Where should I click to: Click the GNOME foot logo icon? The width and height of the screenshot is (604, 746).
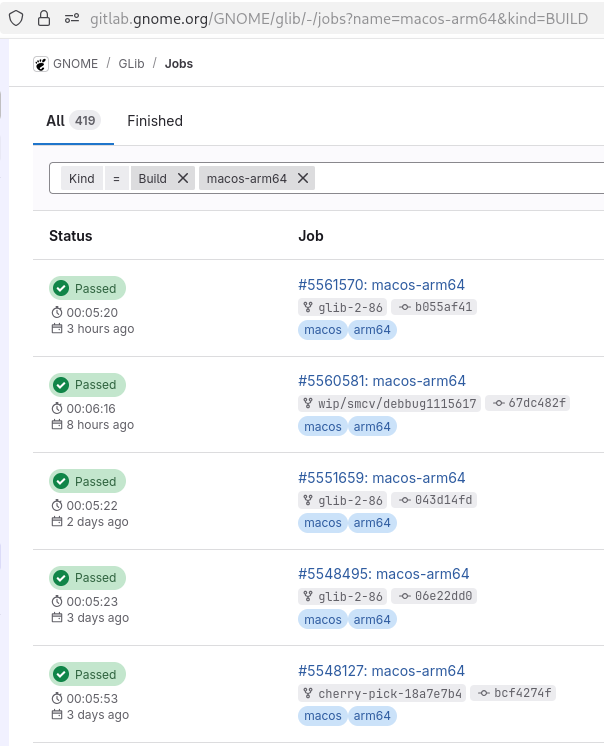tap(41, 64)
